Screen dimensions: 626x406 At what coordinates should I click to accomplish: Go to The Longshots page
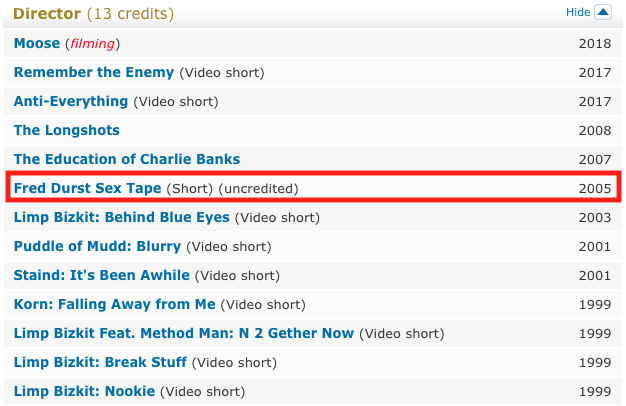pyautogui.click(x=66, y=131)
